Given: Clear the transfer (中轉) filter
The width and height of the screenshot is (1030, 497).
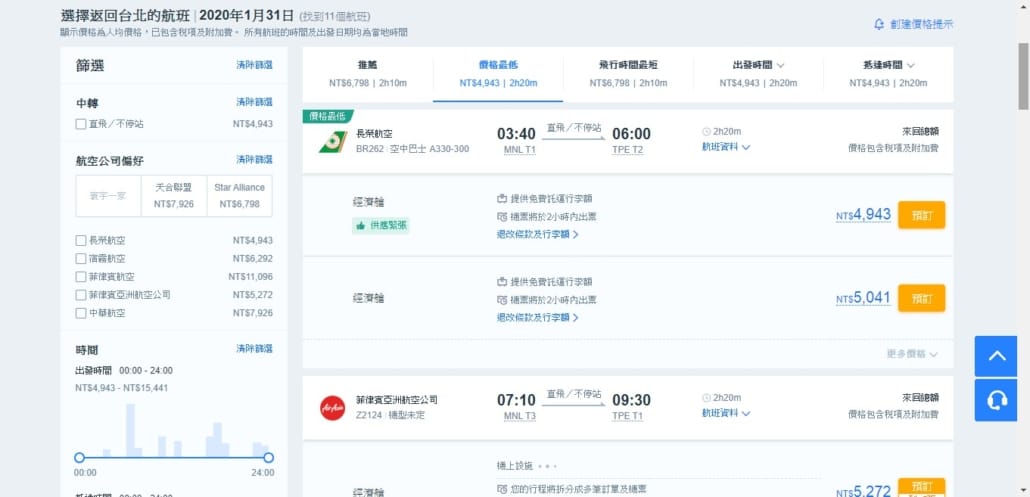Looking at the screenshot, I should tap(254, 102).
